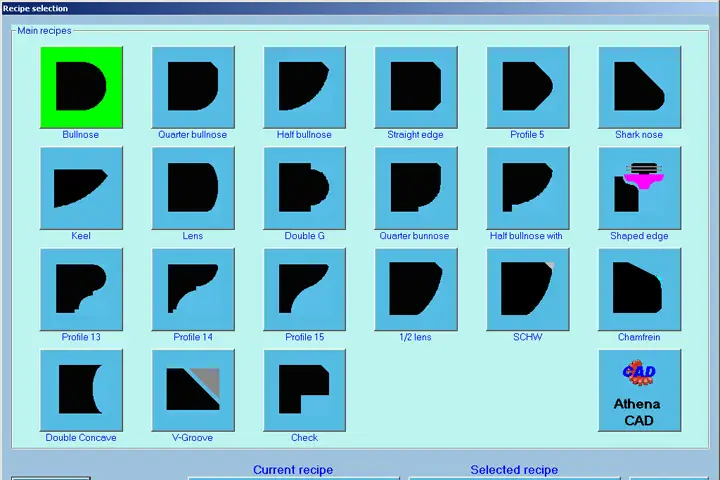Image resolution: width=720 pixels, height=480 pixels.
Task: Select the Profile 13 icon
Action: [81, 289]
